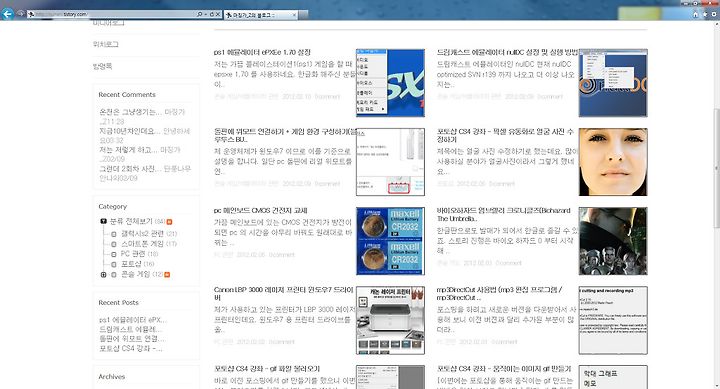The height and width of the screenshot is (389, 720).
Task: Open recent comment '온전은 그냥생기는...'
Action: (130, 112)
